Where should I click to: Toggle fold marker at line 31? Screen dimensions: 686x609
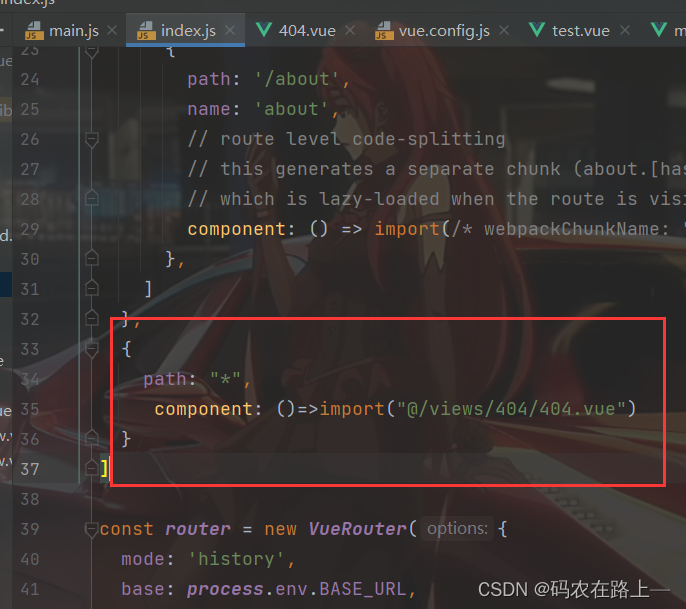coord(91,288)
